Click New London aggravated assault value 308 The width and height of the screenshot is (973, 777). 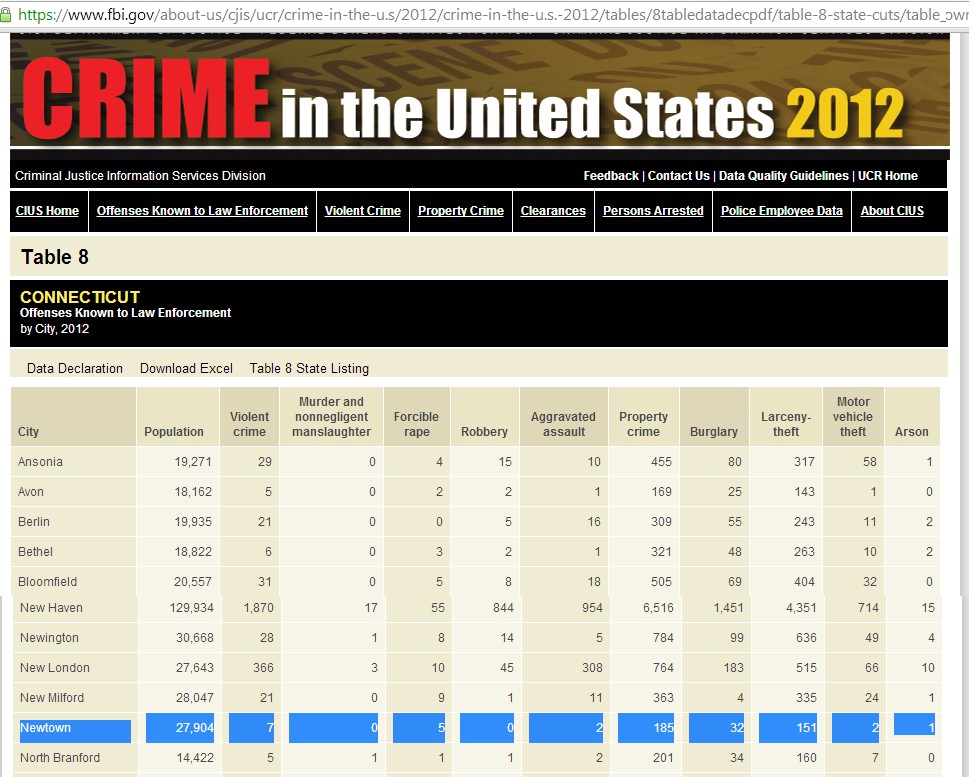pyautogui.click(x=592, y=668)
